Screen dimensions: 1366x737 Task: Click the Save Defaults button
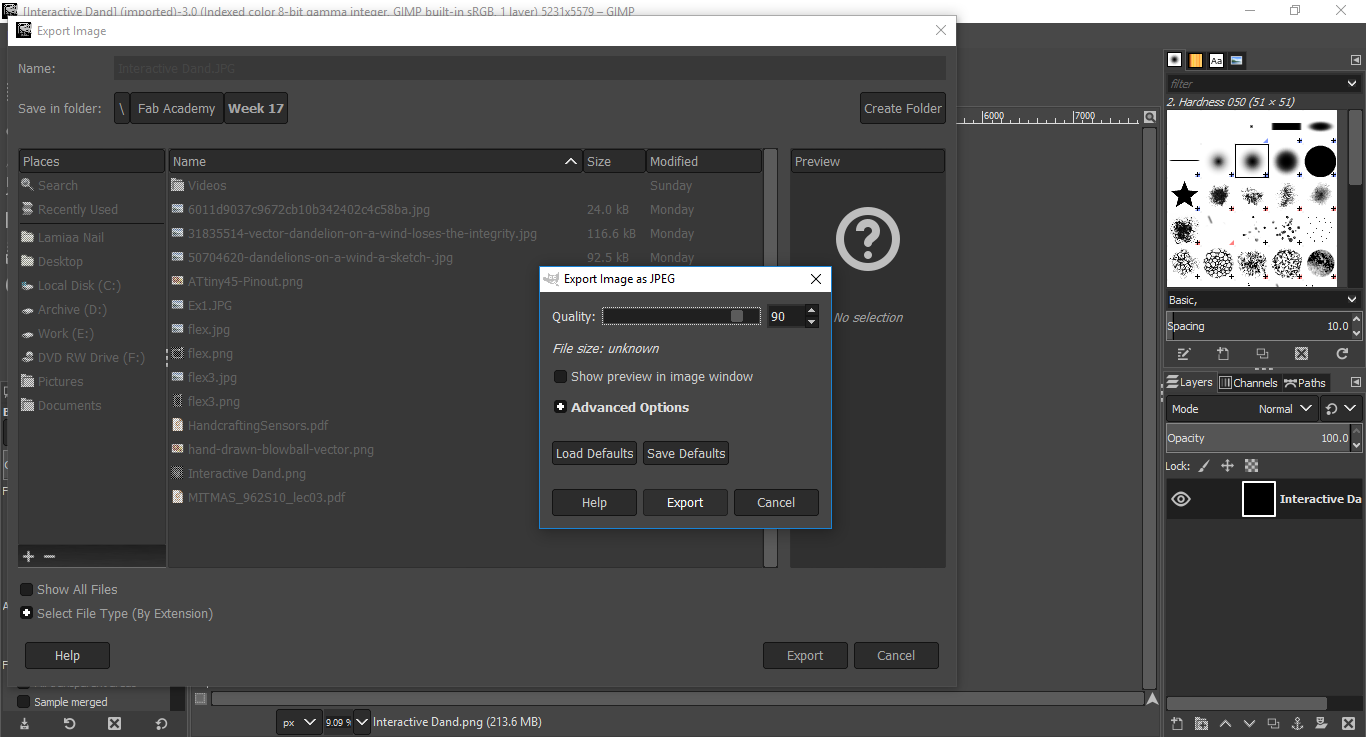(686, 453)
